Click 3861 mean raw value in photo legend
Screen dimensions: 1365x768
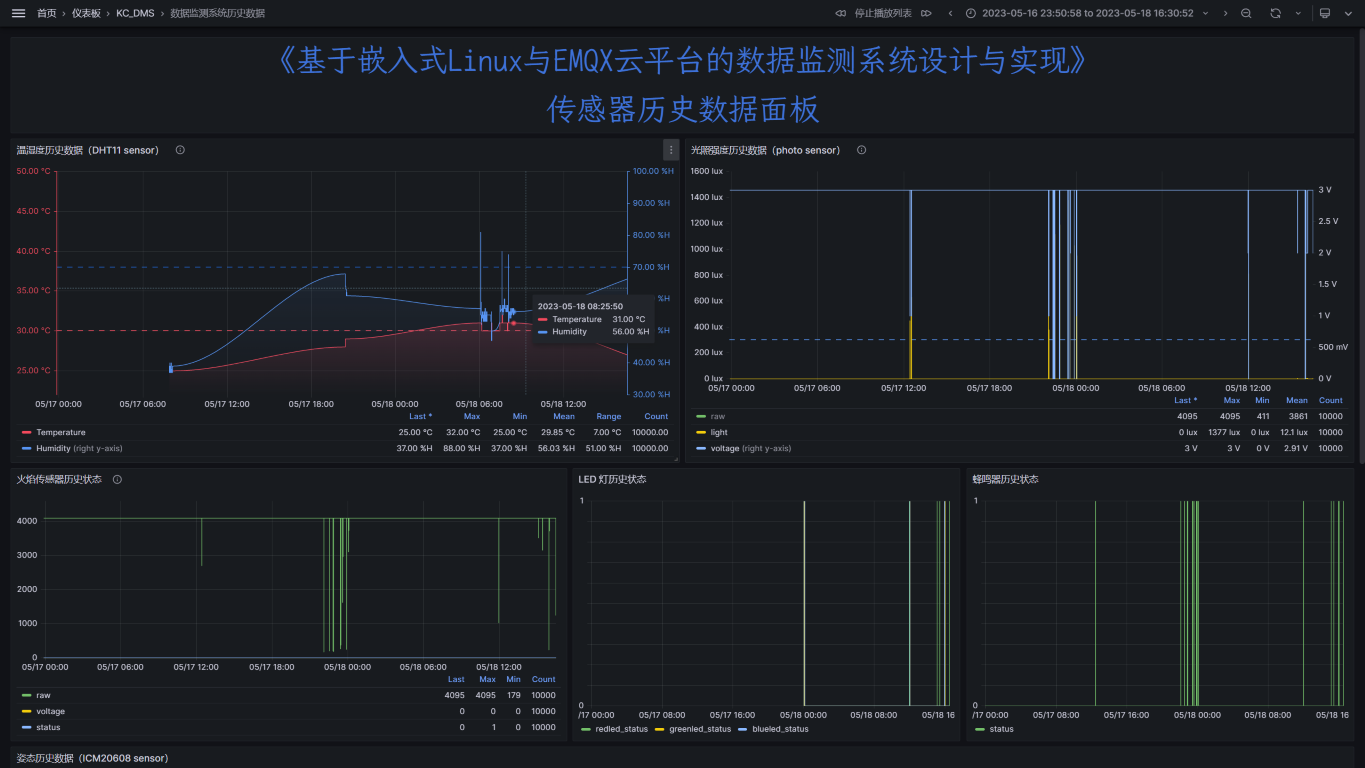pyautogui.click(x=1298, y=416)
